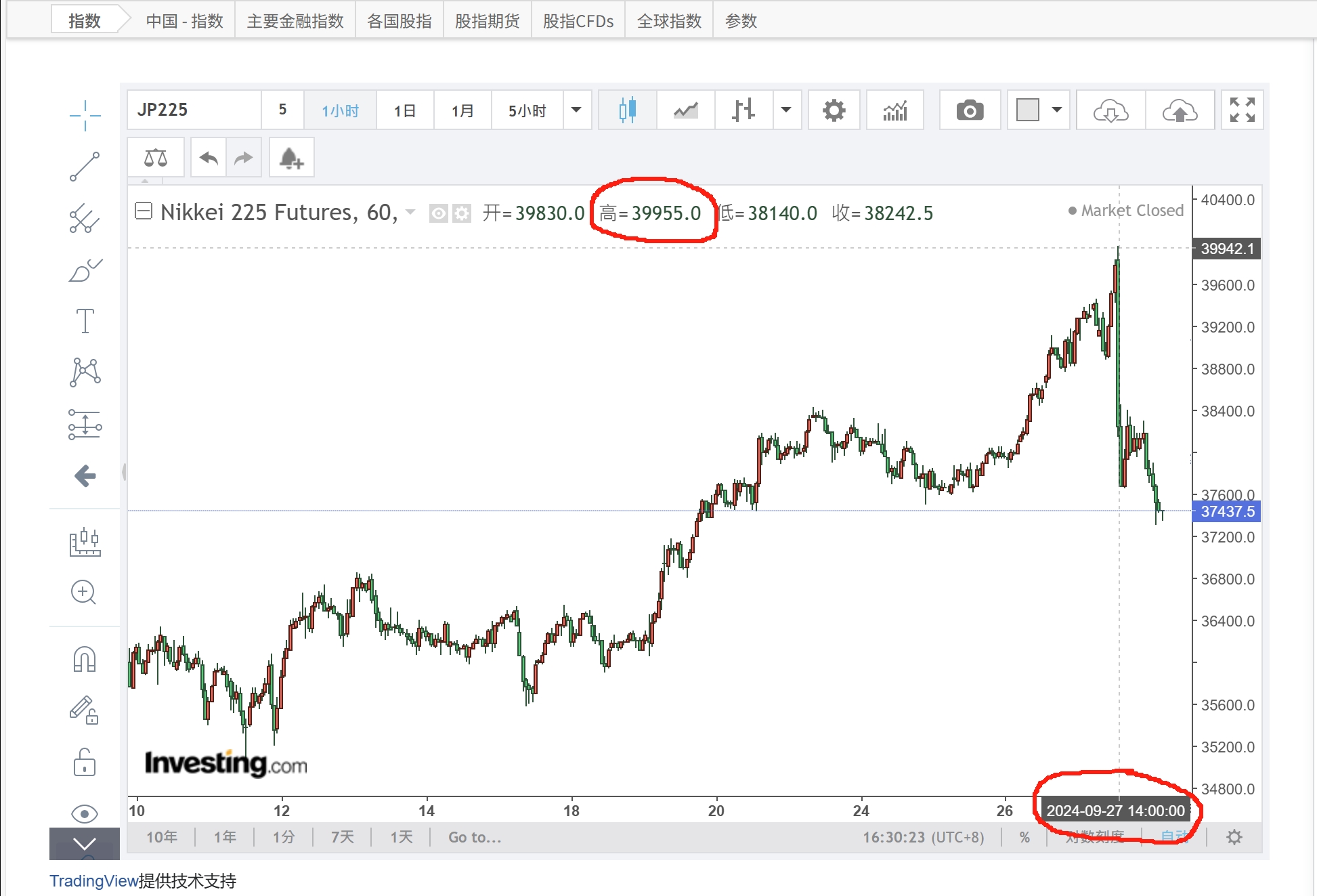Click the compare balance scale icon
This screenshot has width=1317, height=896.
(156, 158)
